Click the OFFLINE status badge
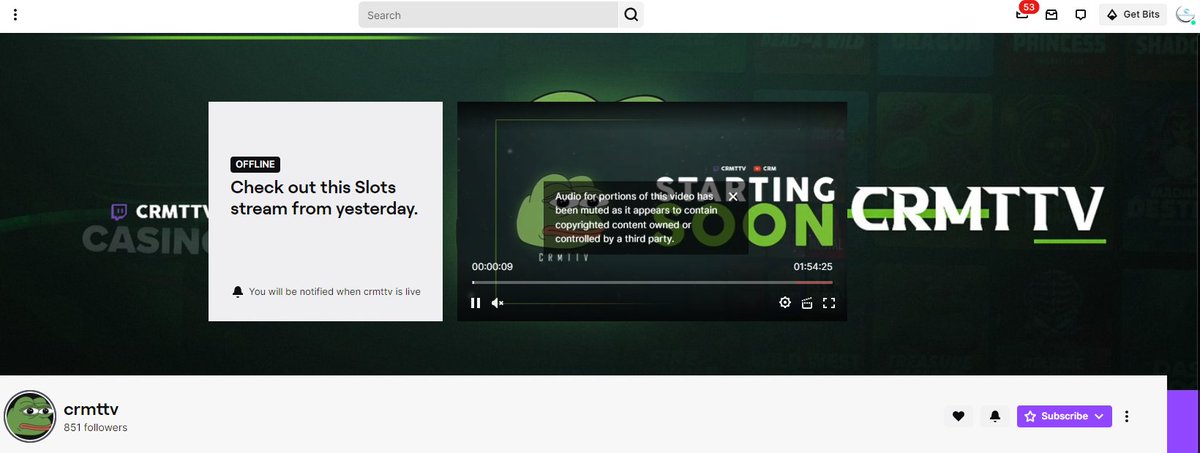 (x=255, y=164)
